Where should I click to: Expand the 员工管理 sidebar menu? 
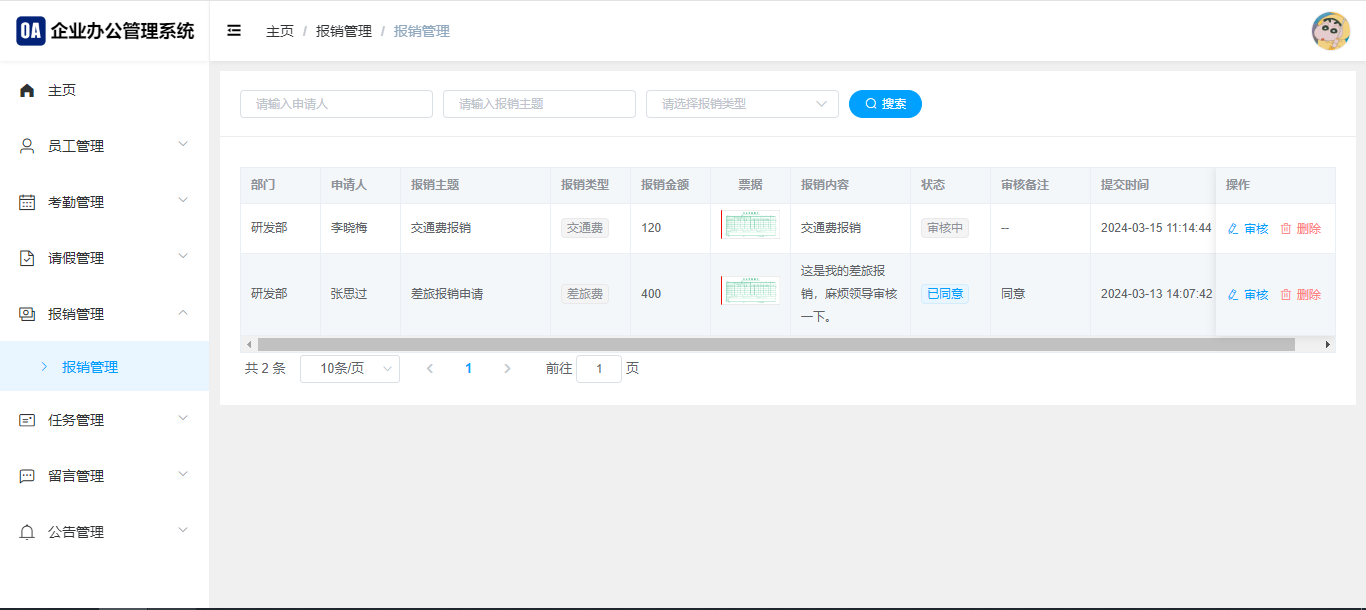[104, 146]
